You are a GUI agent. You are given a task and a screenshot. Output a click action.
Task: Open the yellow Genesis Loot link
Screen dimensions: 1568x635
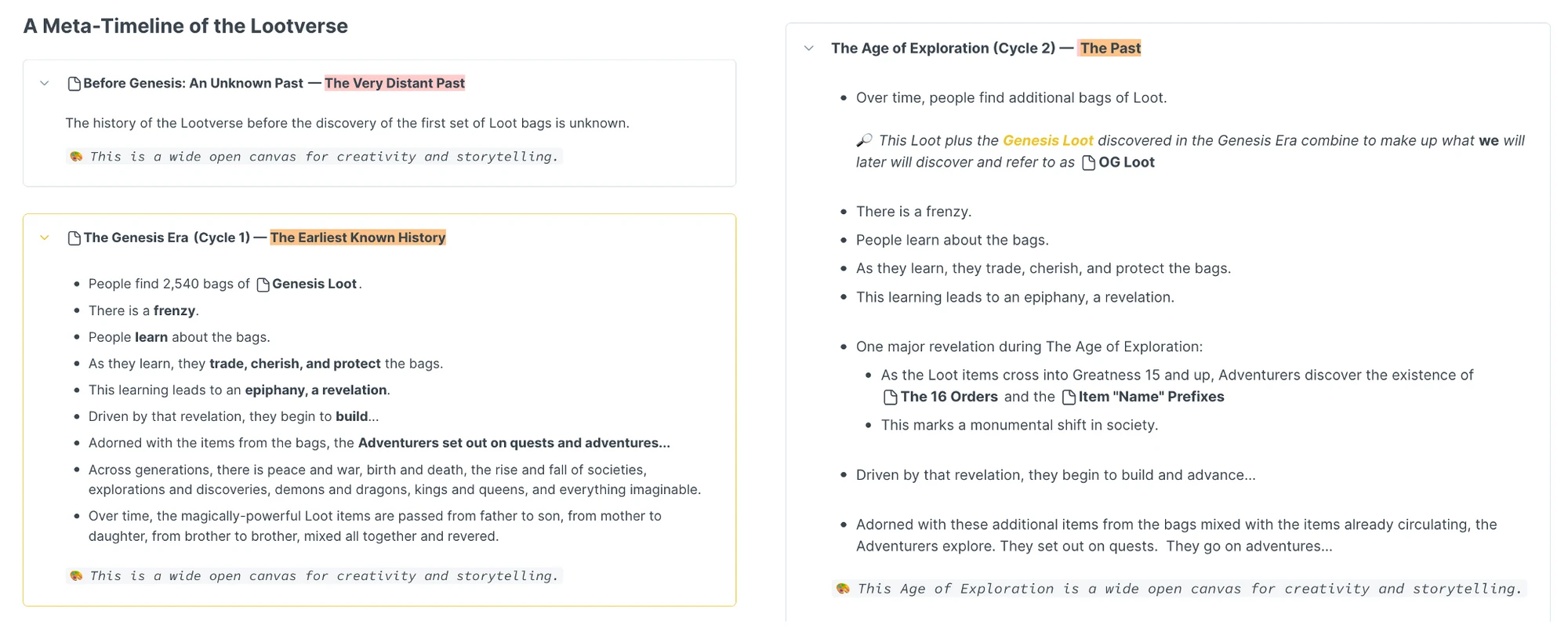pyautogui.click(x=1047, y=141)
